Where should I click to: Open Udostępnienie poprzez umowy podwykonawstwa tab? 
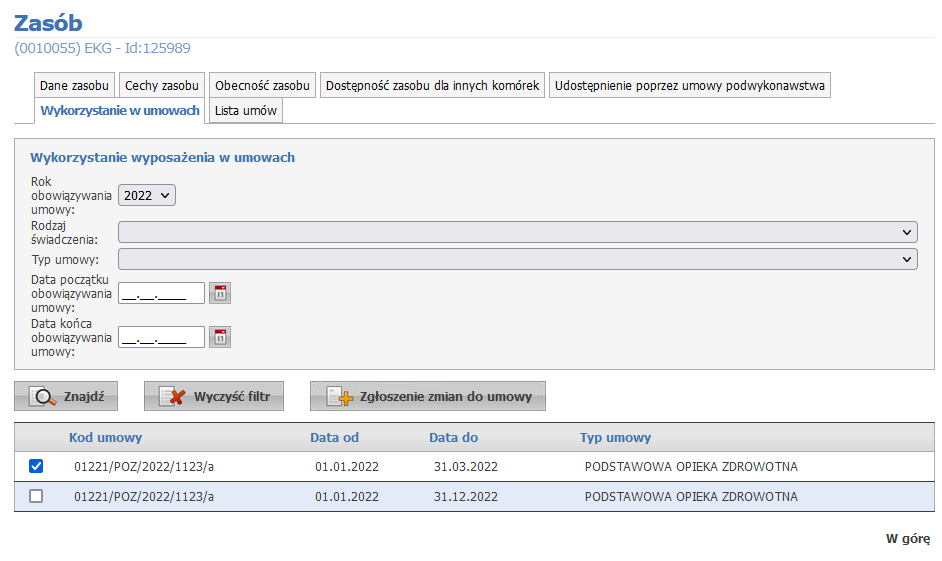tap(689, 86)
